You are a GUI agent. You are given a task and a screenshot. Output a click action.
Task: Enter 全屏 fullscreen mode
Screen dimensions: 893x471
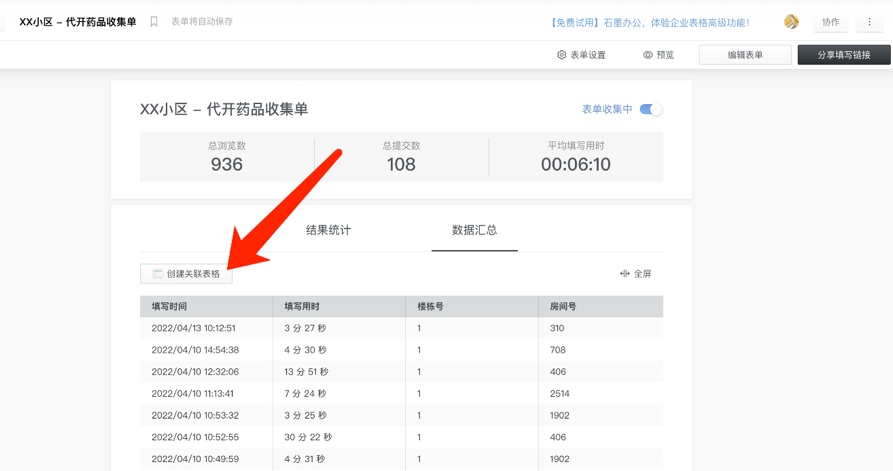point(635,273)
